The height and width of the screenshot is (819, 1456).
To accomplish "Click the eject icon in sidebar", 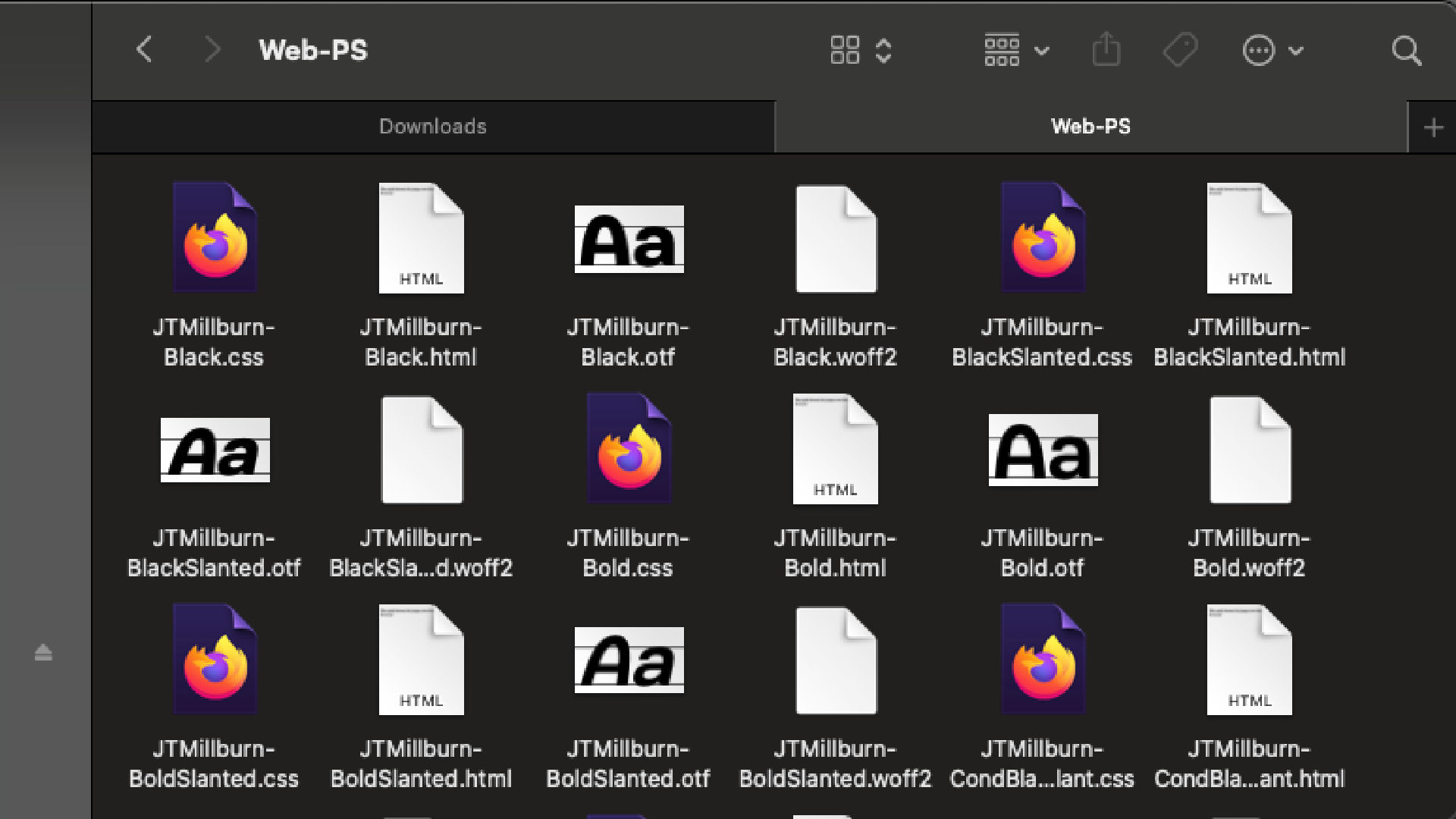I will coord(43,652).
